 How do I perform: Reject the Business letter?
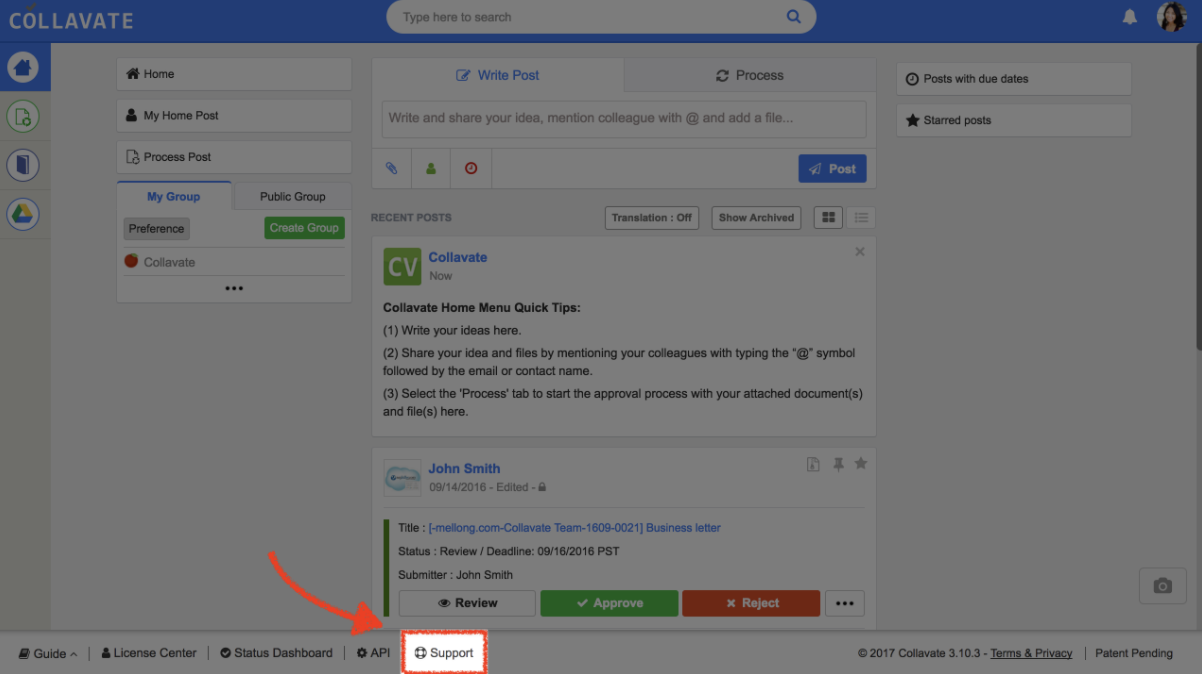[751, 603]
